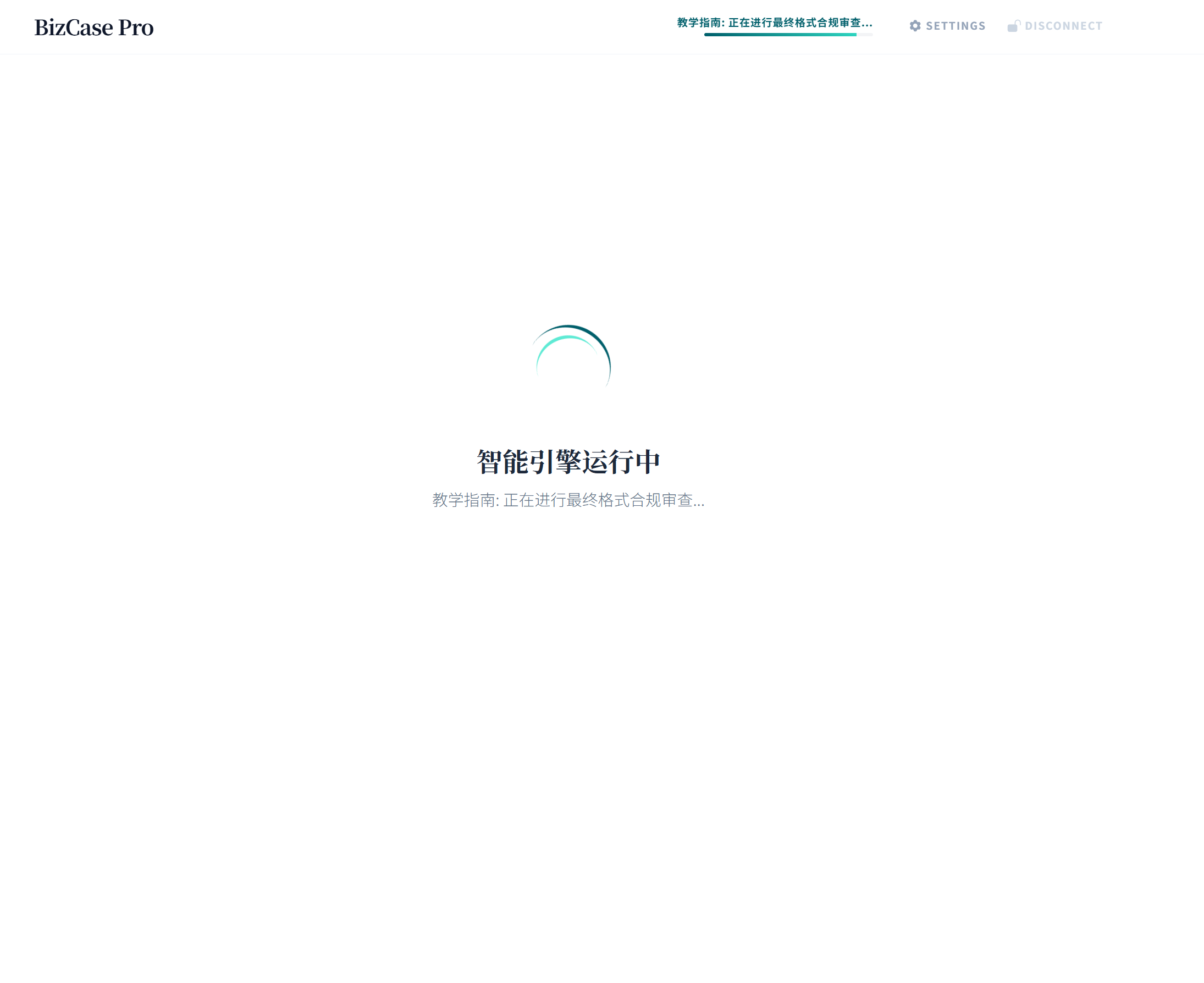Click the 智能引擎运行中 heading
The width and height of the screenshot is (1204, 983).
568,461
